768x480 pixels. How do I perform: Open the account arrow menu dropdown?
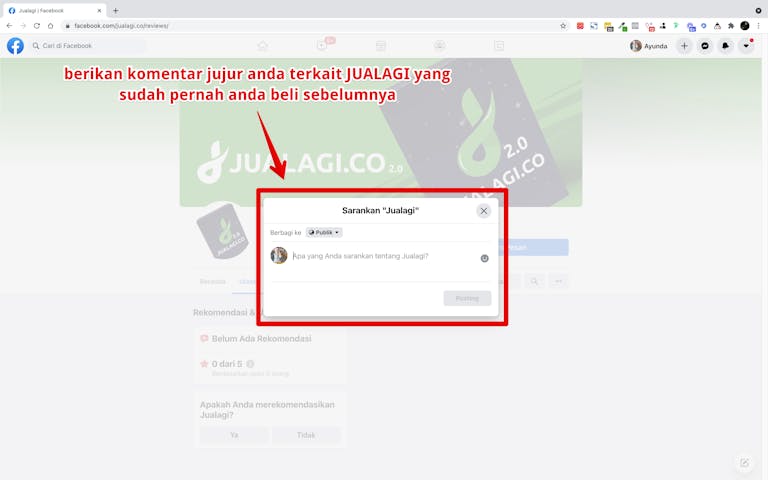point(746,46)
